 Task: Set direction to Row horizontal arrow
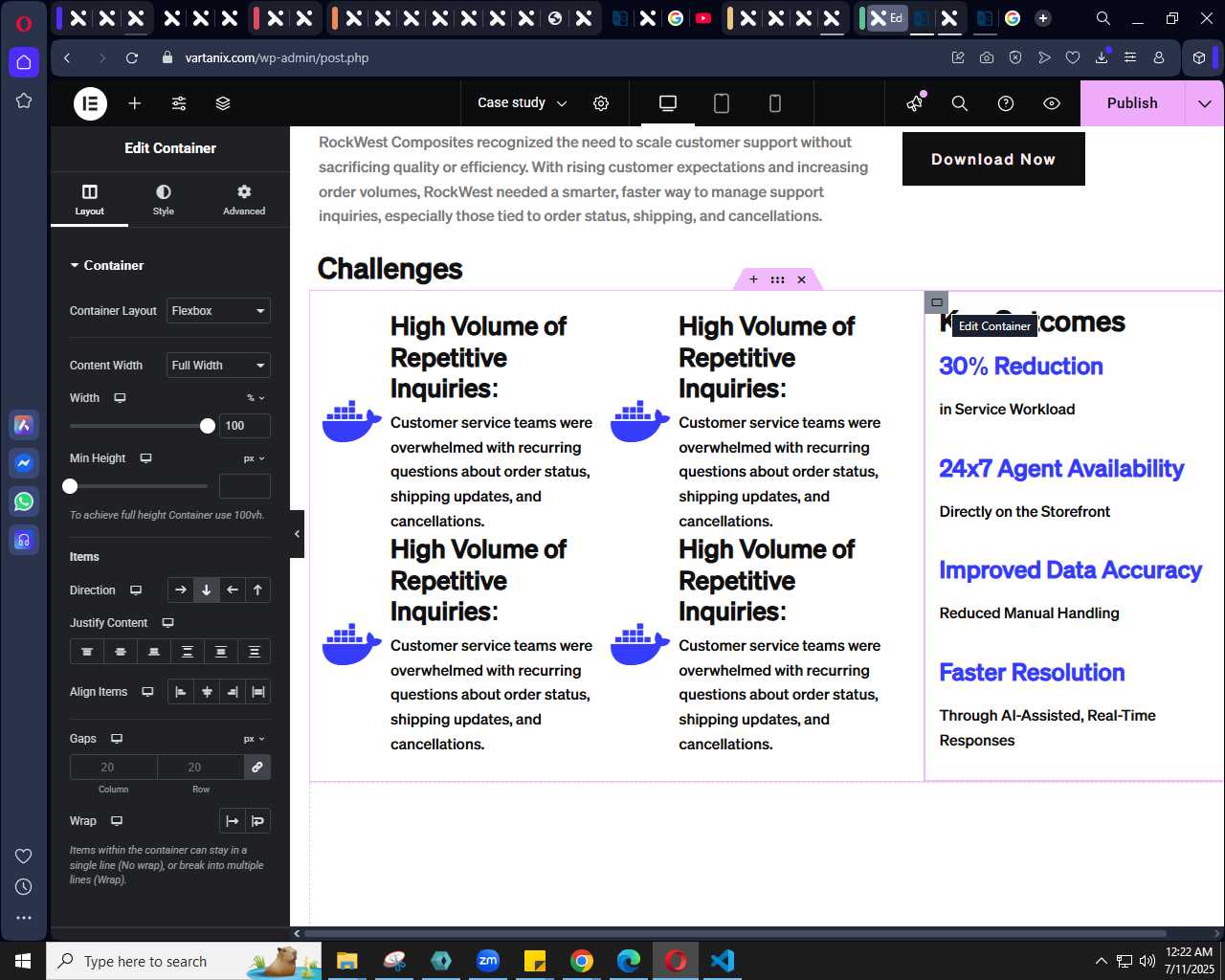181,590
